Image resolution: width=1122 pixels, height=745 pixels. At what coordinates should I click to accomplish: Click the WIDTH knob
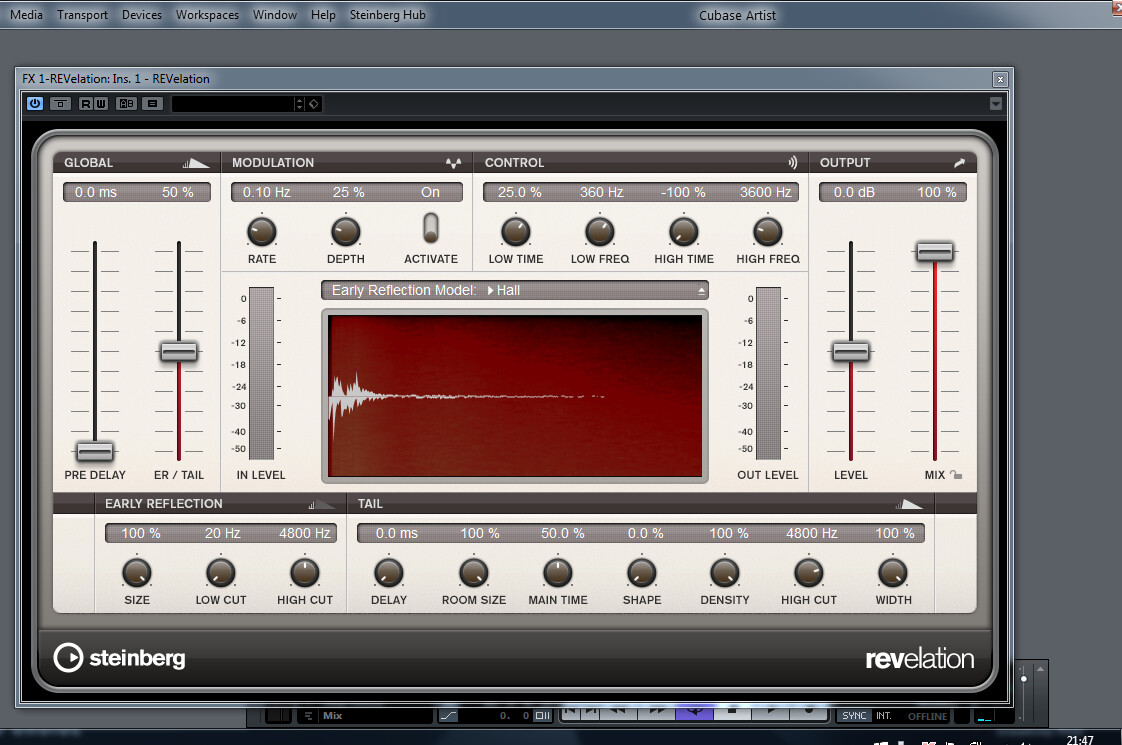pyautogui.click(x=893, y=573)
